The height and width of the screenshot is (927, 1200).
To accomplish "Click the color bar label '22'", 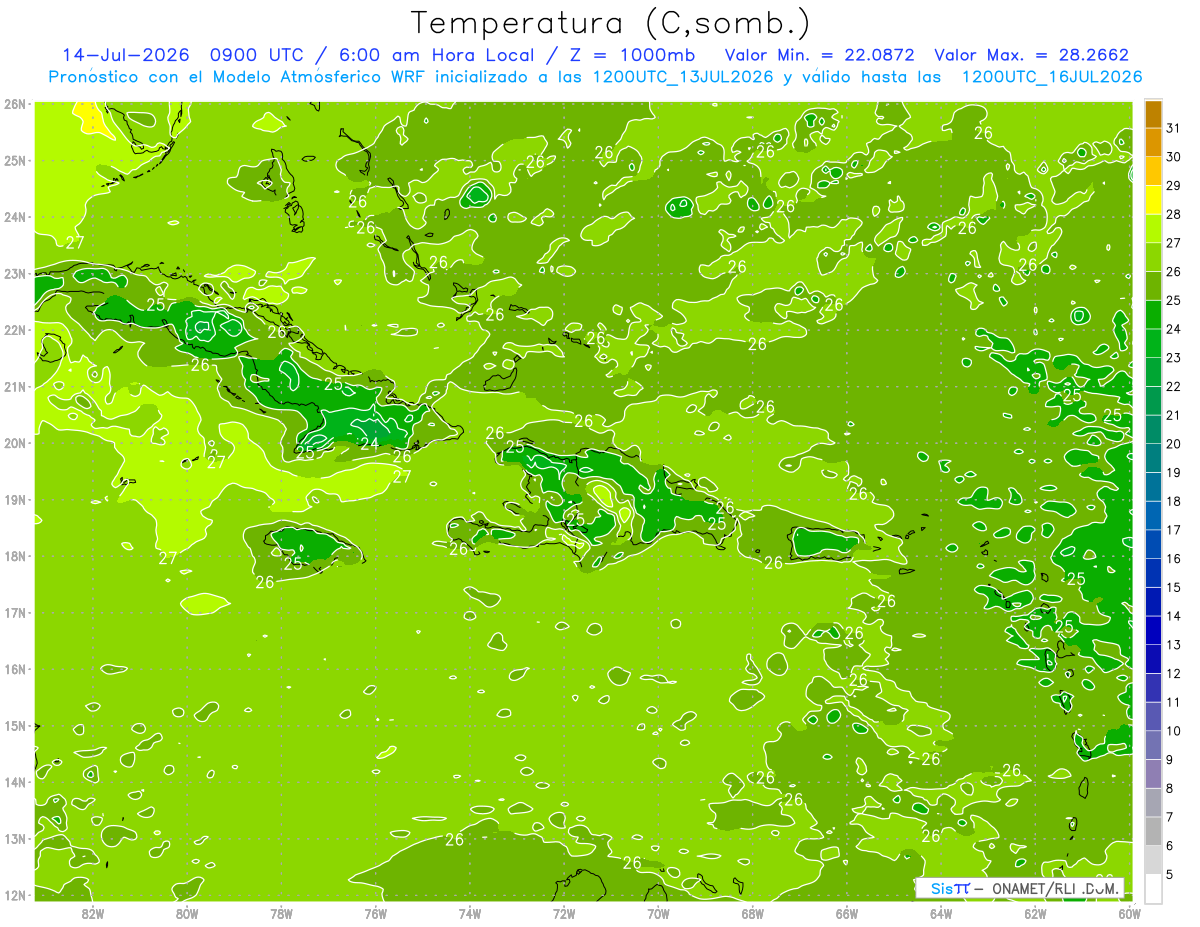I will pyautogui.click(x=1173, y=386).
